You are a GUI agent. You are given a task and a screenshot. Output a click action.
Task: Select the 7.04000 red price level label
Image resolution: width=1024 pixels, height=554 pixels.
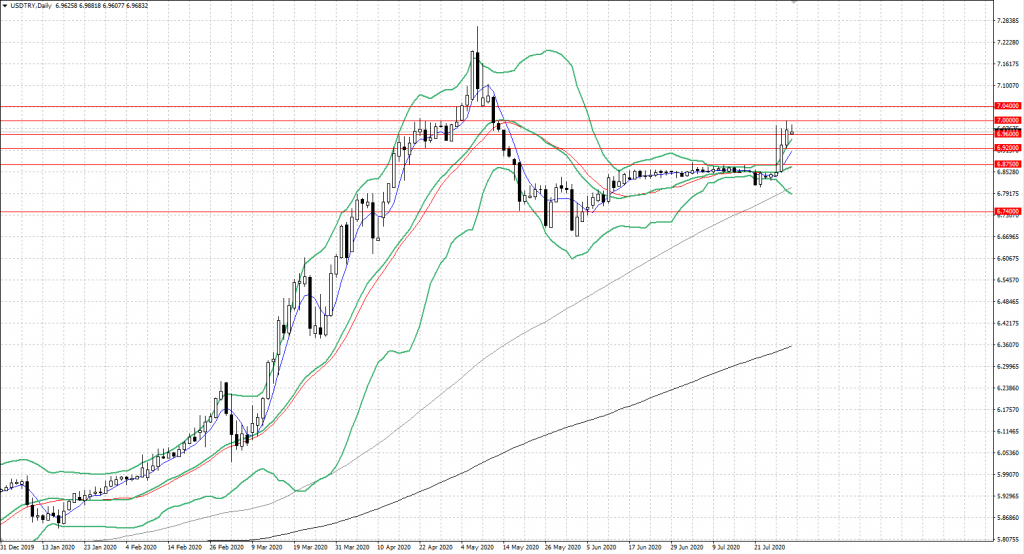pos(1007,106)
